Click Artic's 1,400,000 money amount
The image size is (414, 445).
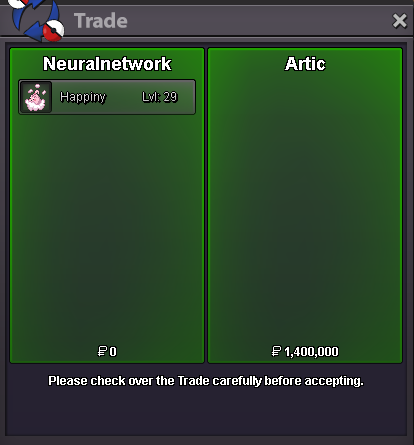click(x=311, y=352)
